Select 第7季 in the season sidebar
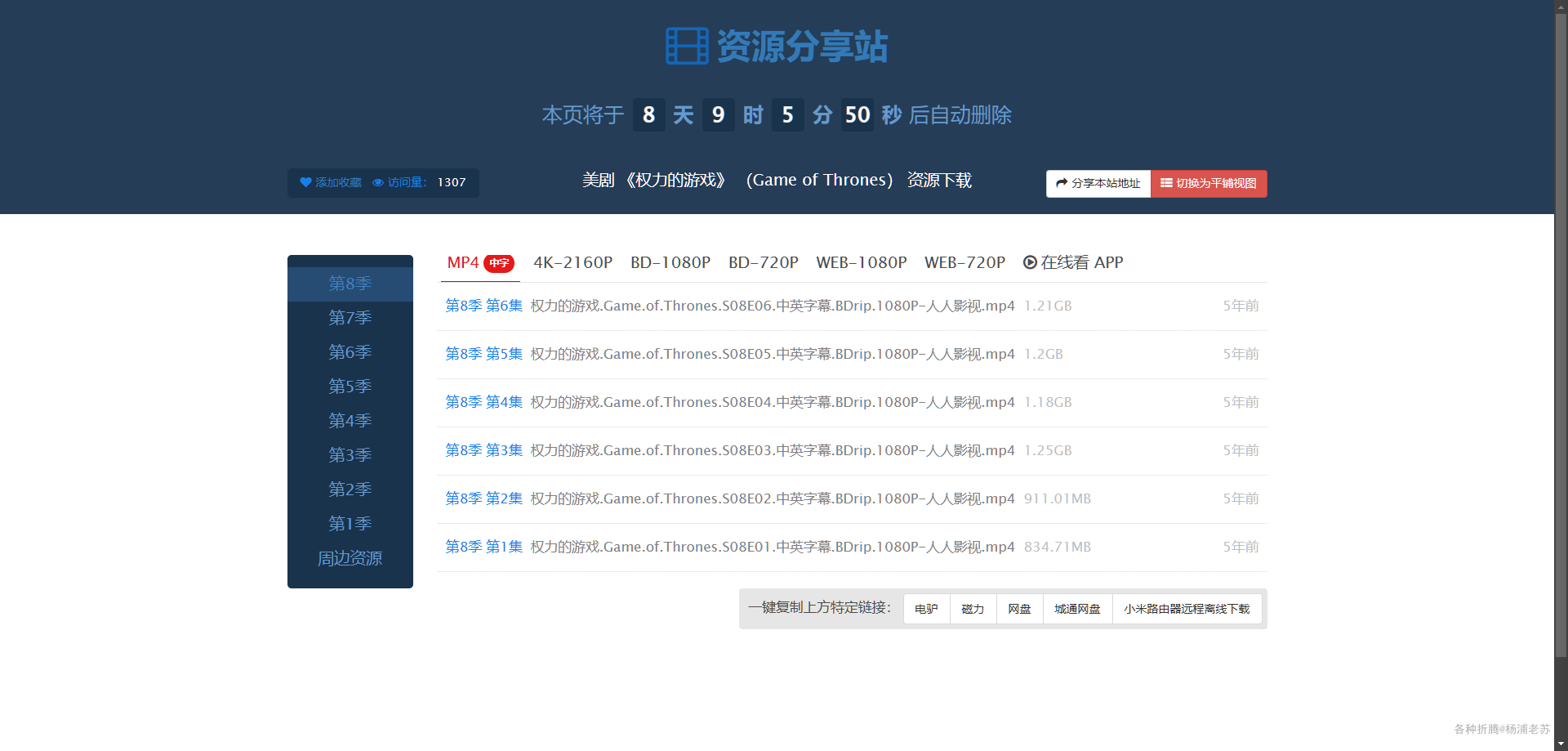 [350, 318]
